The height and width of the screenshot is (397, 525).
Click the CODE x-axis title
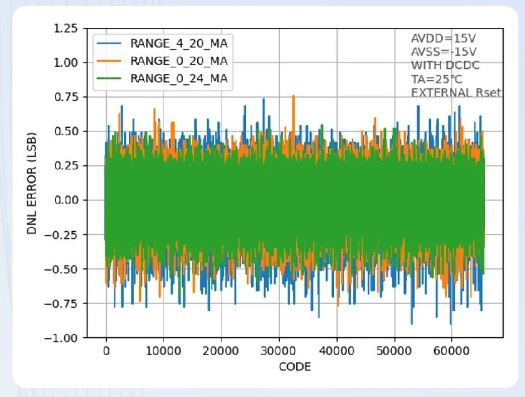pos(295,367)
